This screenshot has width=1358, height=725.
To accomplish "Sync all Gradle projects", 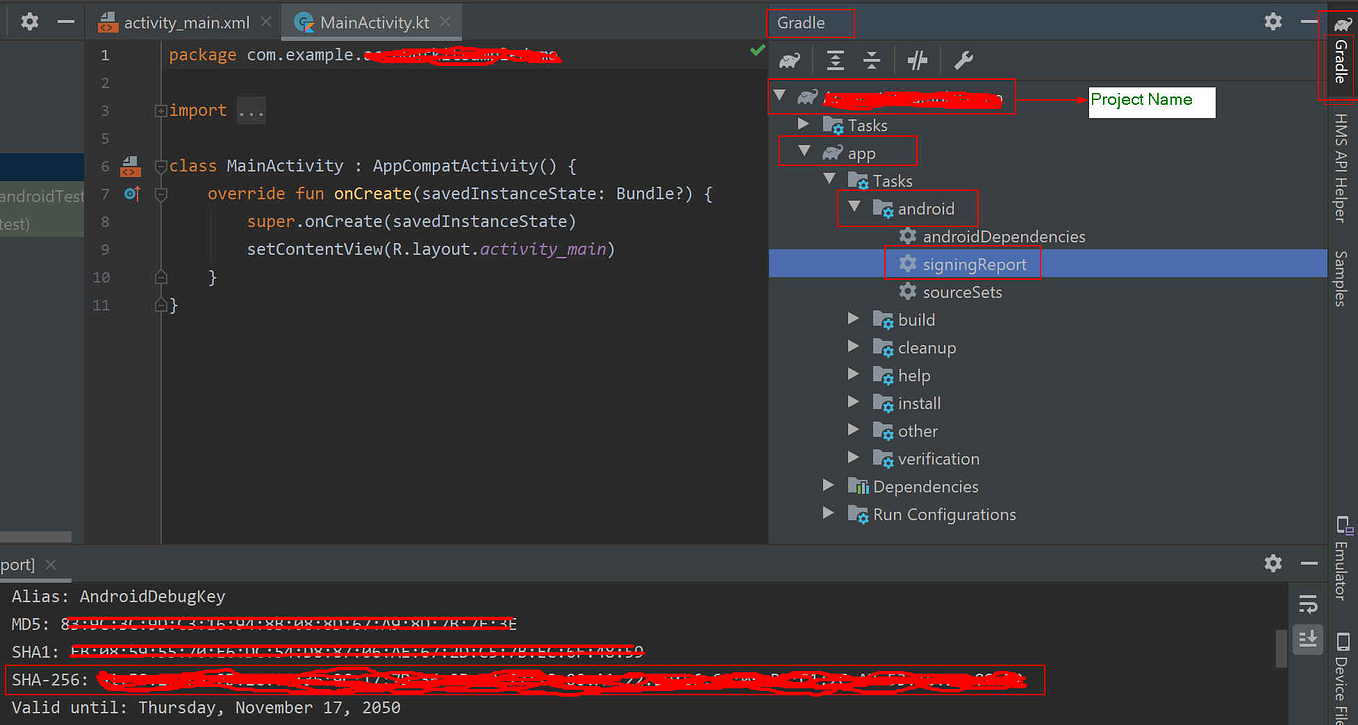I will [790, 60].
